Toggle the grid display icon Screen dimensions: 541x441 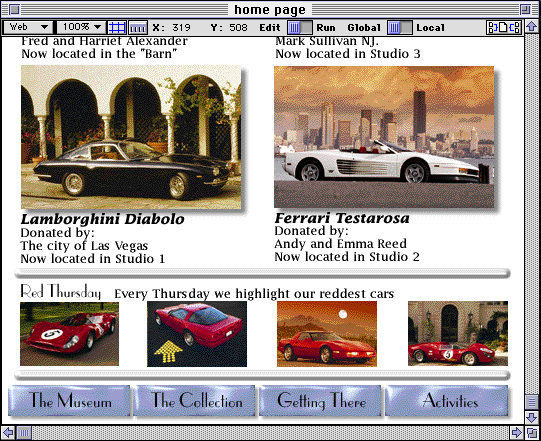(x=117, y=28)
